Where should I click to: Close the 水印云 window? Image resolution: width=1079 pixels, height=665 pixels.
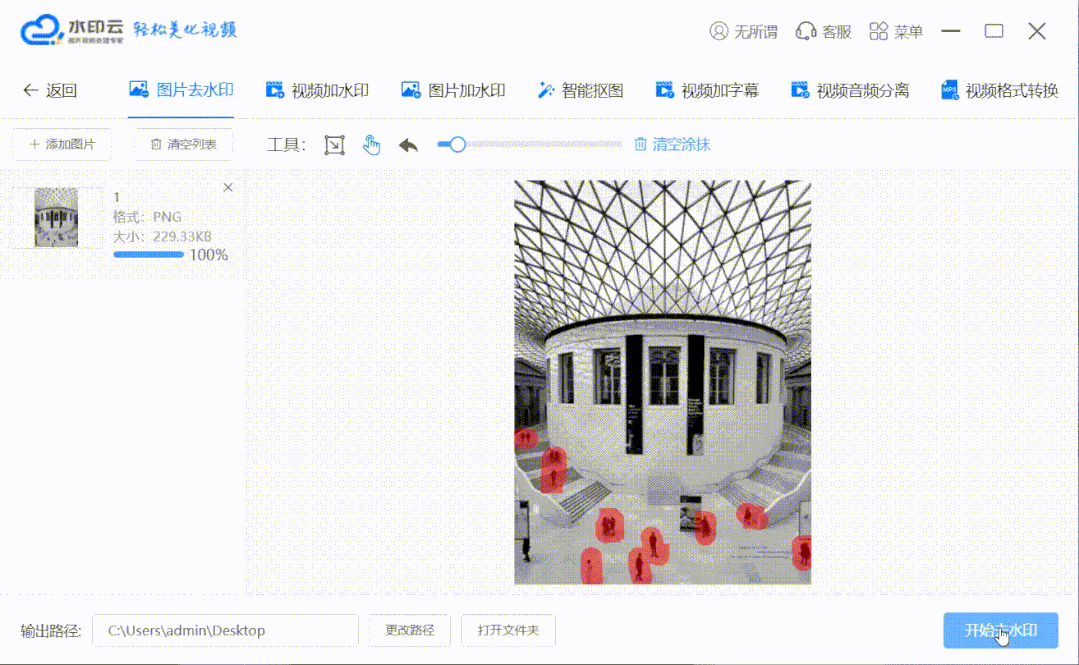(1037, 31)
